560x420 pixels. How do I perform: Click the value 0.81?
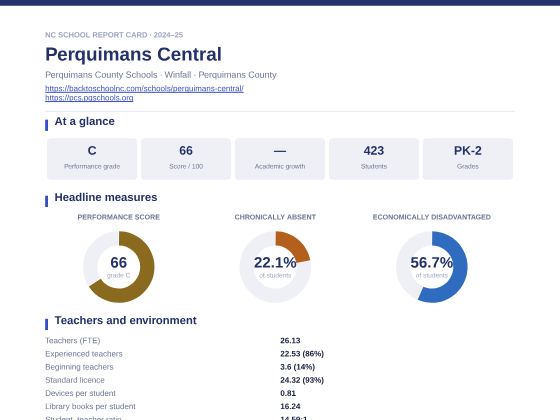point(288,394)
